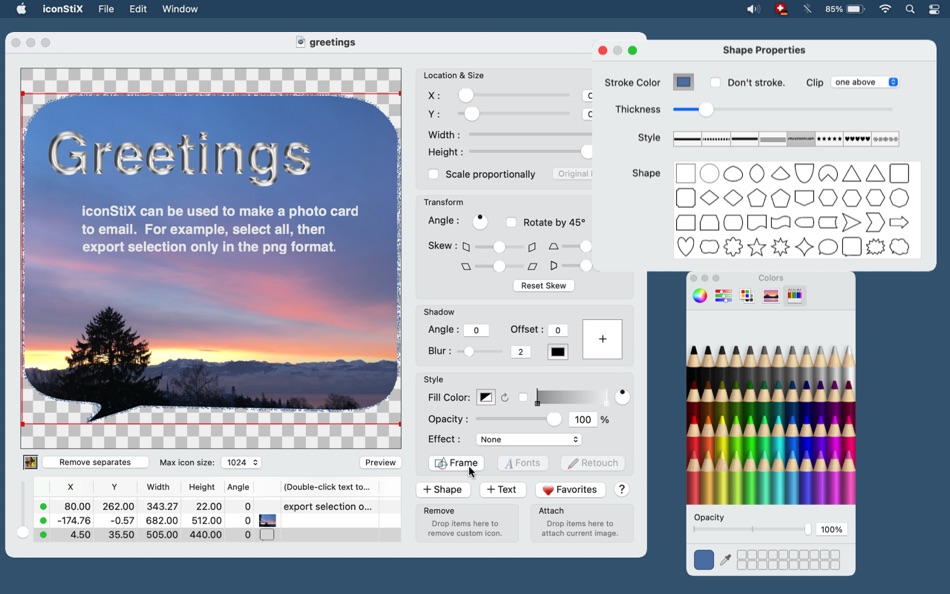This screenshot has height=594, width=950.
Task: Click the Thickness slider knob
Action: click(706, 110)
